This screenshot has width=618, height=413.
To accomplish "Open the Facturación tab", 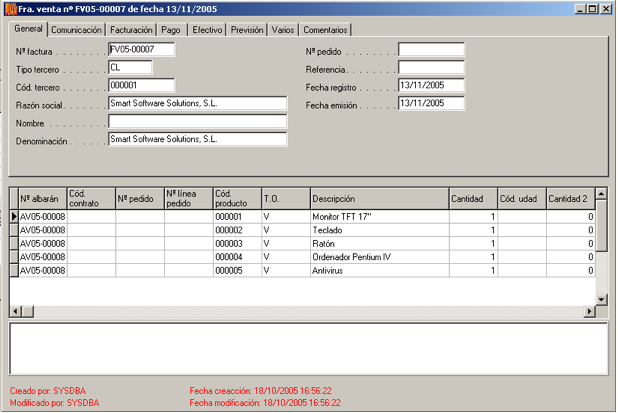I will pos(132,30).
